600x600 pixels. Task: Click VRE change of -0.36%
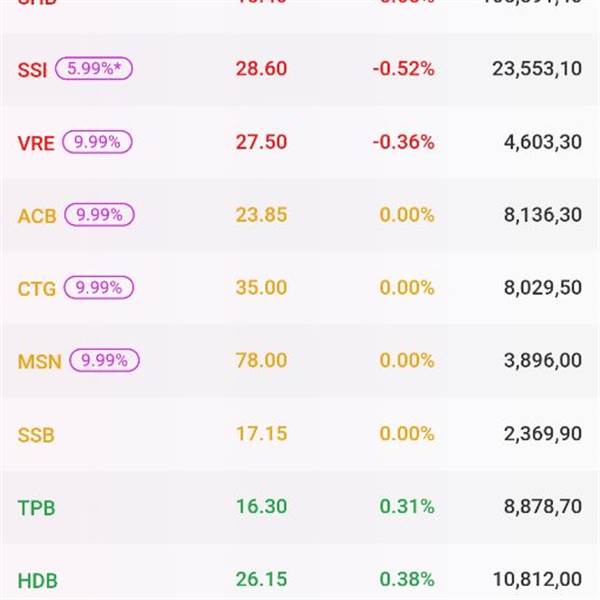(403, 142)
